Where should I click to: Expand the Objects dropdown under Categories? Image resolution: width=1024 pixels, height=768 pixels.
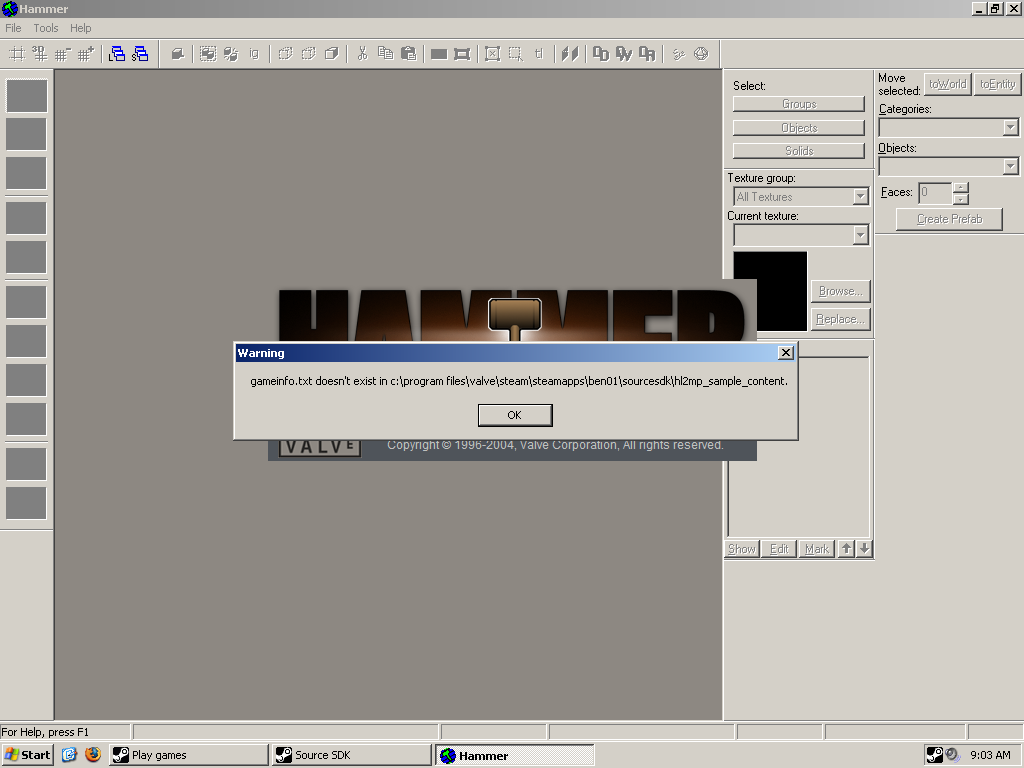(x=1010, y=167)
